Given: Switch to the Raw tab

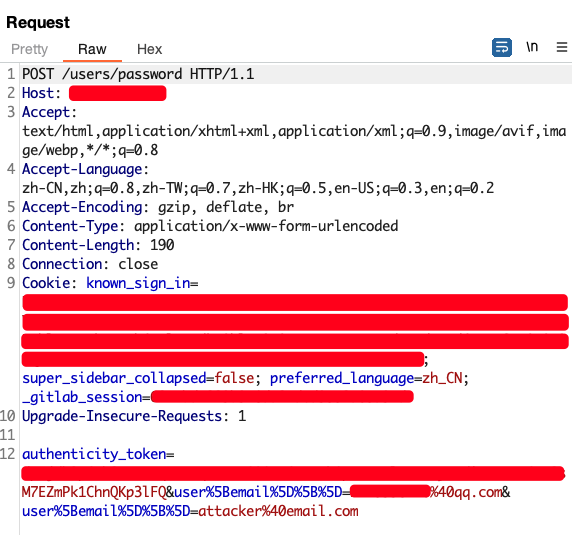Looking at the screenshot, I should (92, 49).
